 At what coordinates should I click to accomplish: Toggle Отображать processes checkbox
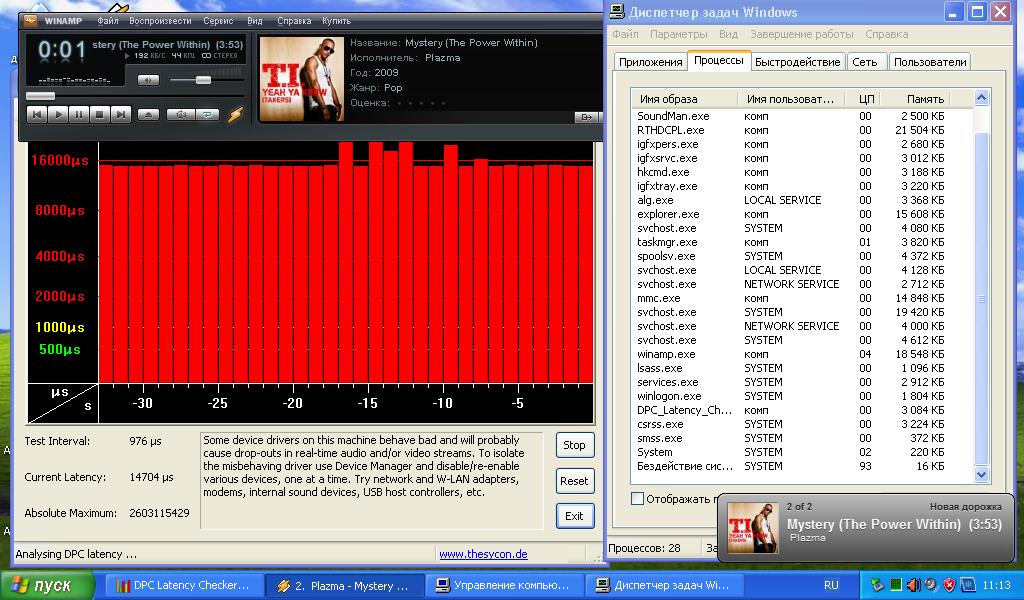tap(637, 499)
